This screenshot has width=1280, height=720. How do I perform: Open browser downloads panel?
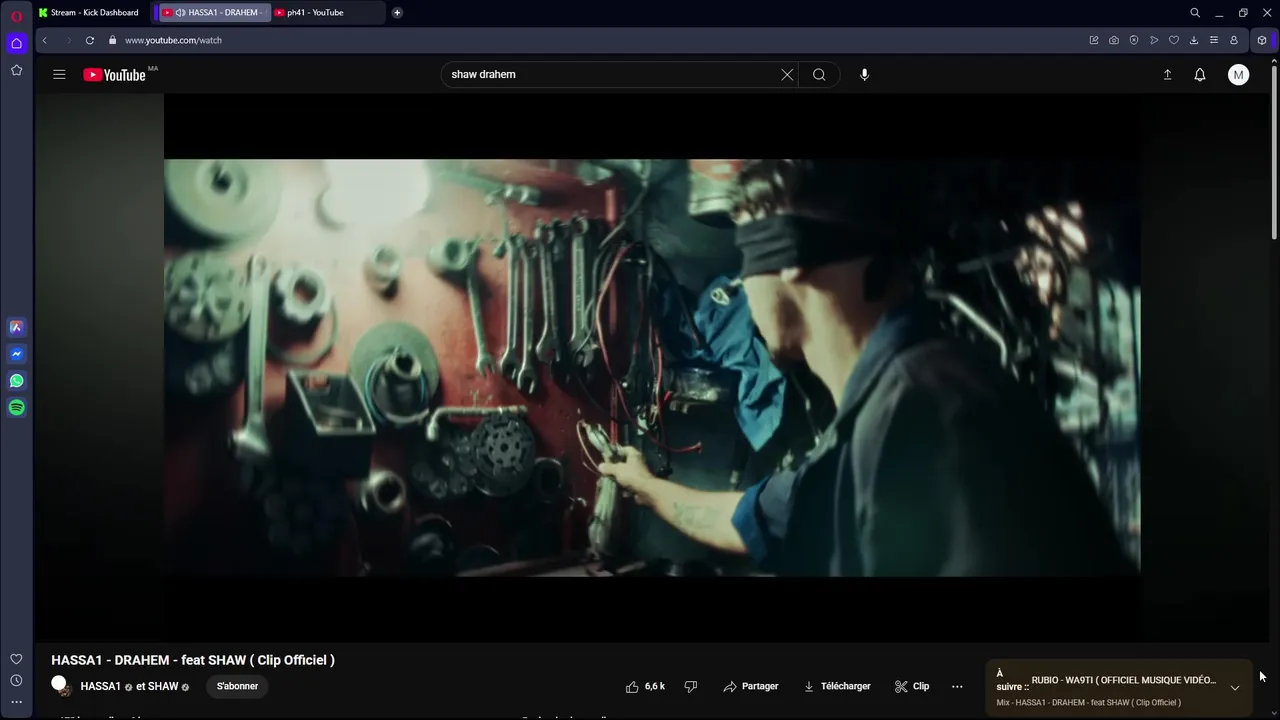coord(1194,40)
